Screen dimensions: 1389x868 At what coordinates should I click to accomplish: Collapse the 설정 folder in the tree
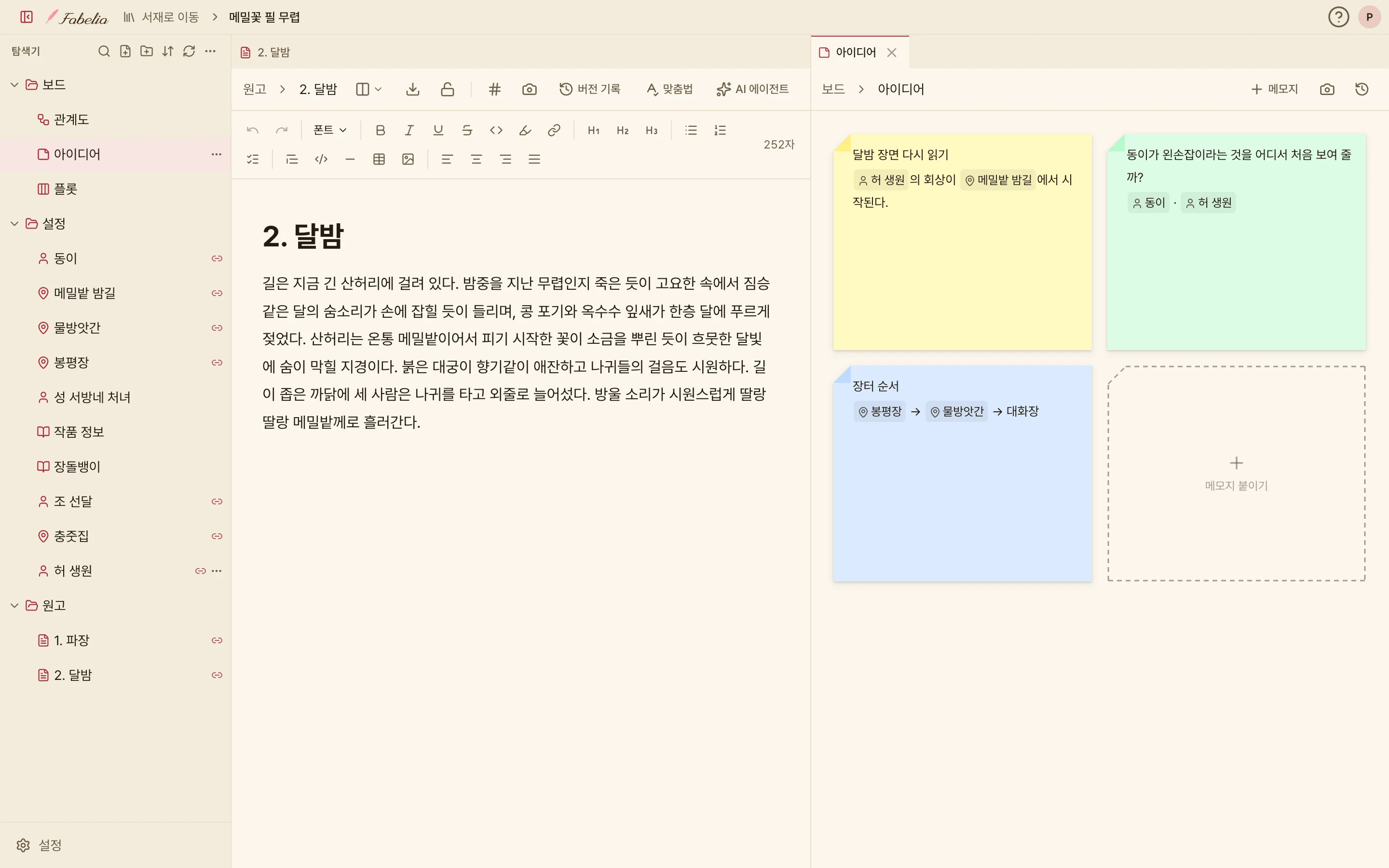[14, 224]
